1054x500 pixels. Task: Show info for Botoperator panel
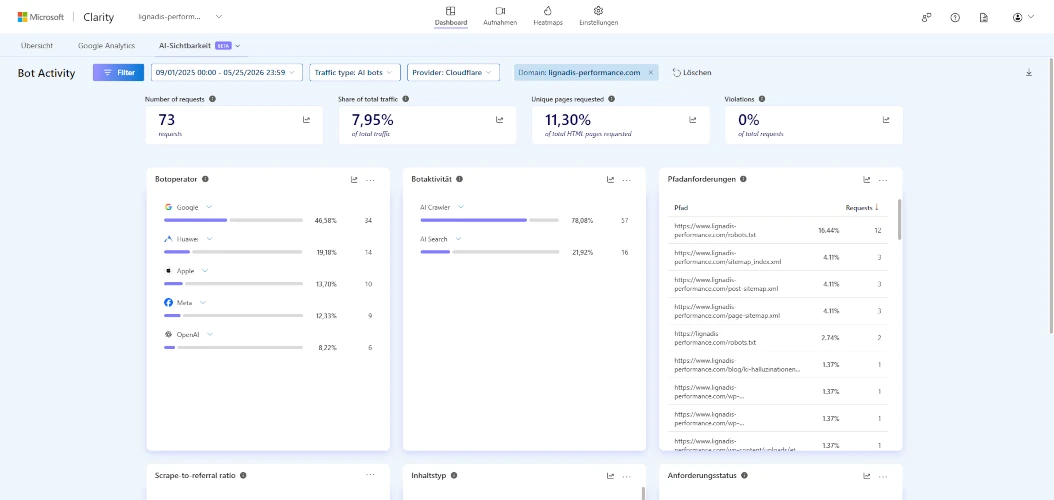[x=205, y=179]
